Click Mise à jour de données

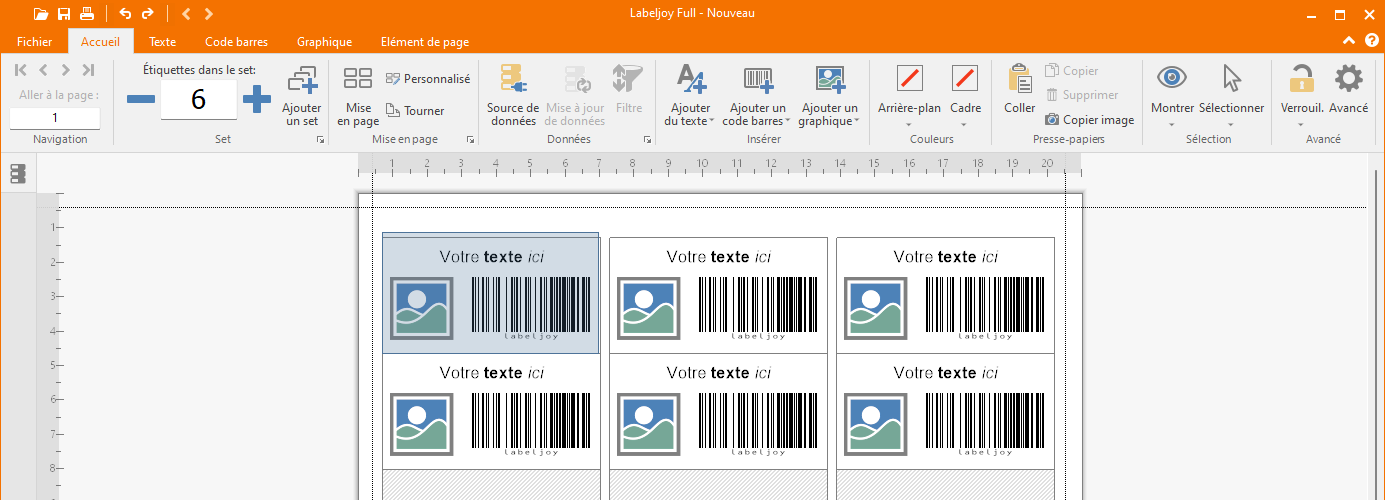[x=575, y=96]
